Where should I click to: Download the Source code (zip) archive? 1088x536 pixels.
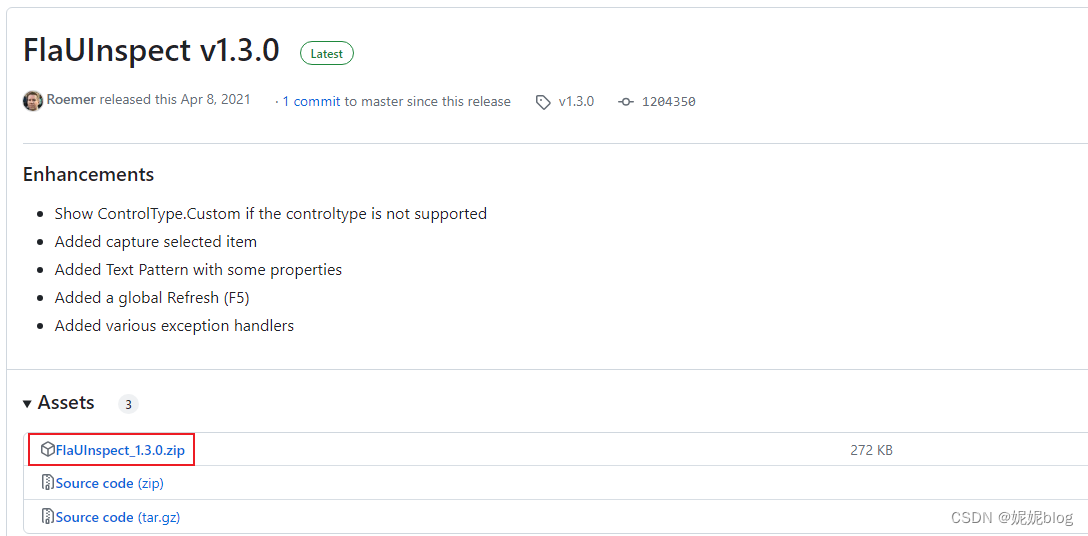[x=95, y=483]
